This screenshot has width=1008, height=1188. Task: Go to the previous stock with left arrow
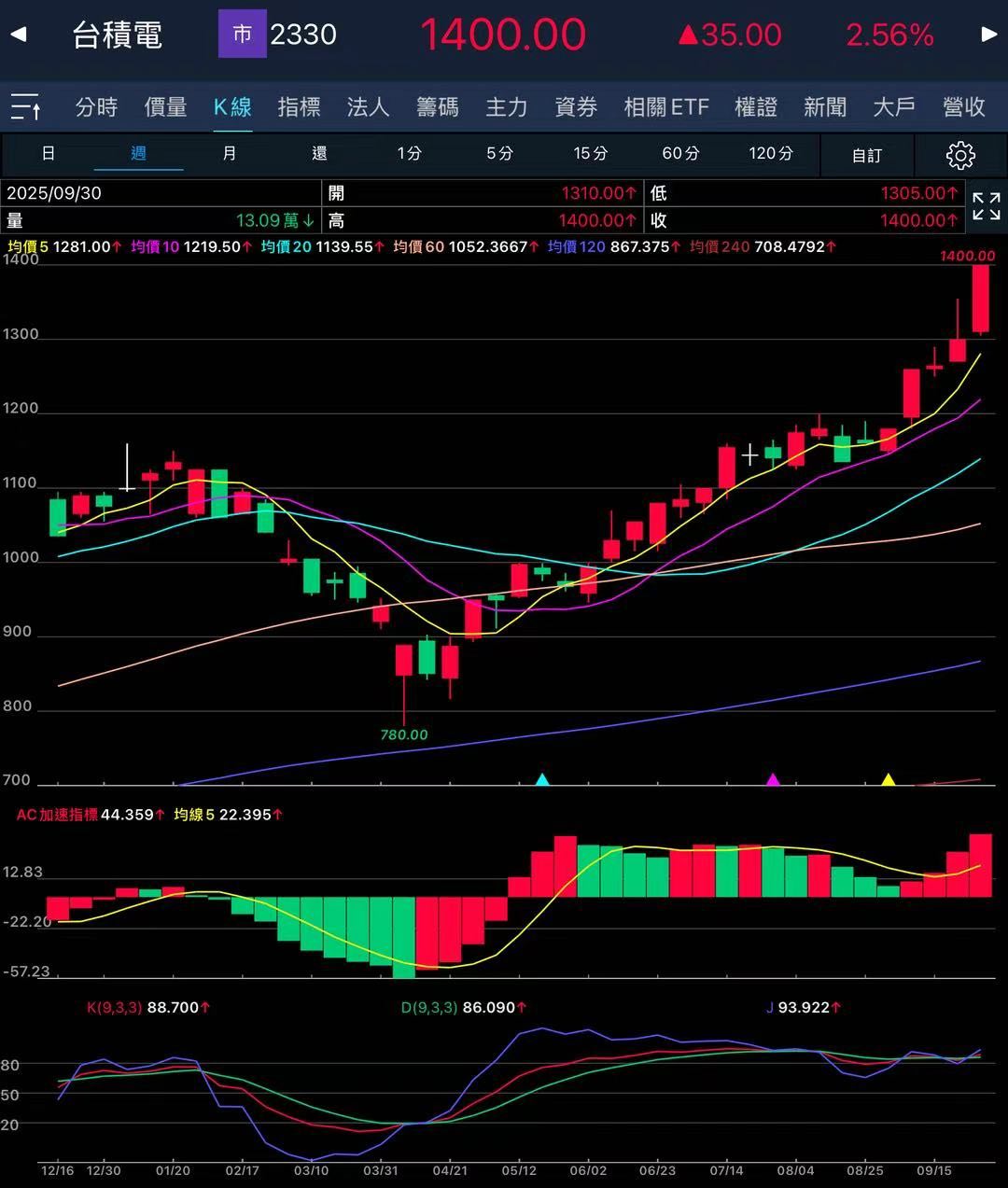pos(18,35)
